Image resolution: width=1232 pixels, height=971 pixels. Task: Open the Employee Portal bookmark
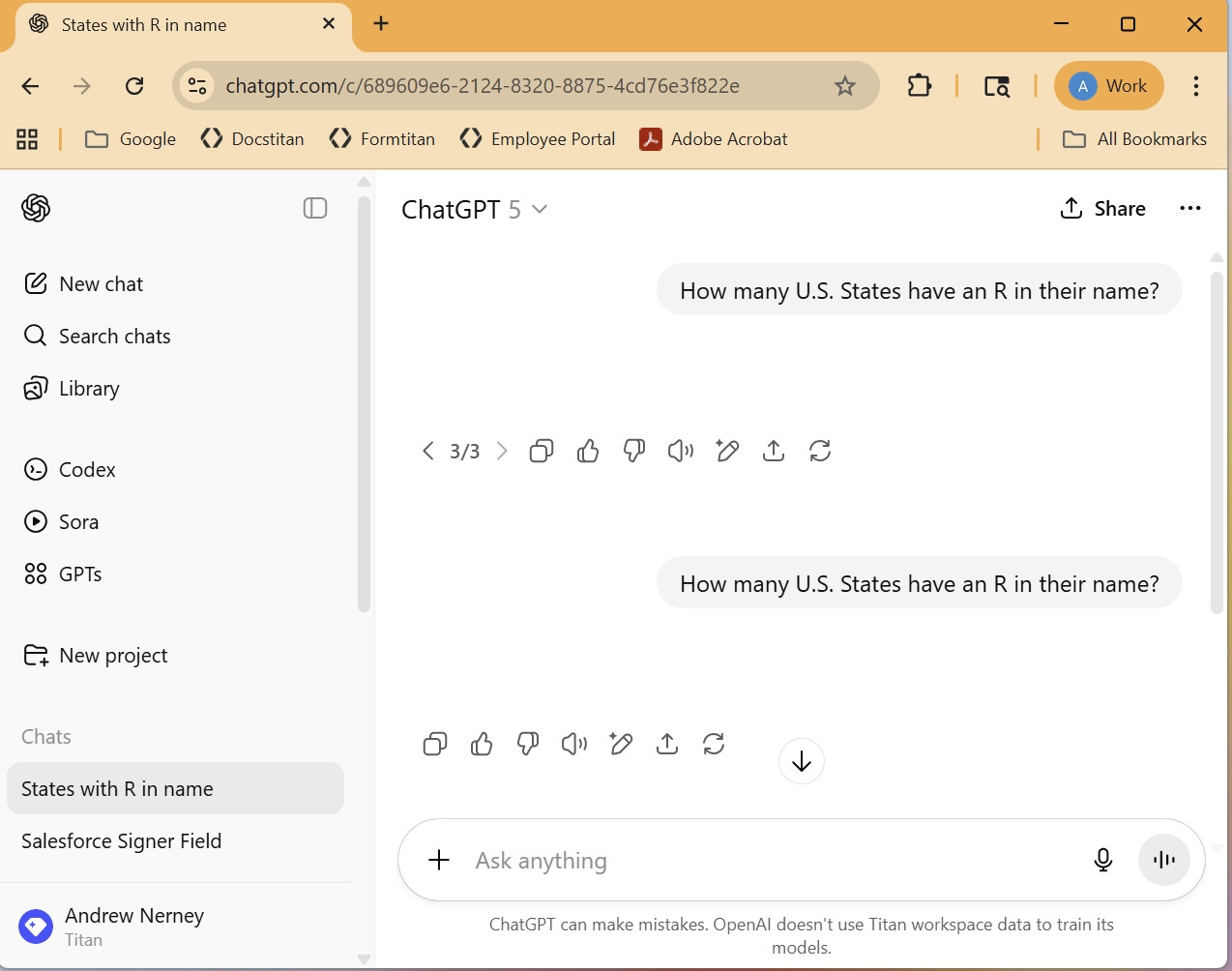(538, 139)
